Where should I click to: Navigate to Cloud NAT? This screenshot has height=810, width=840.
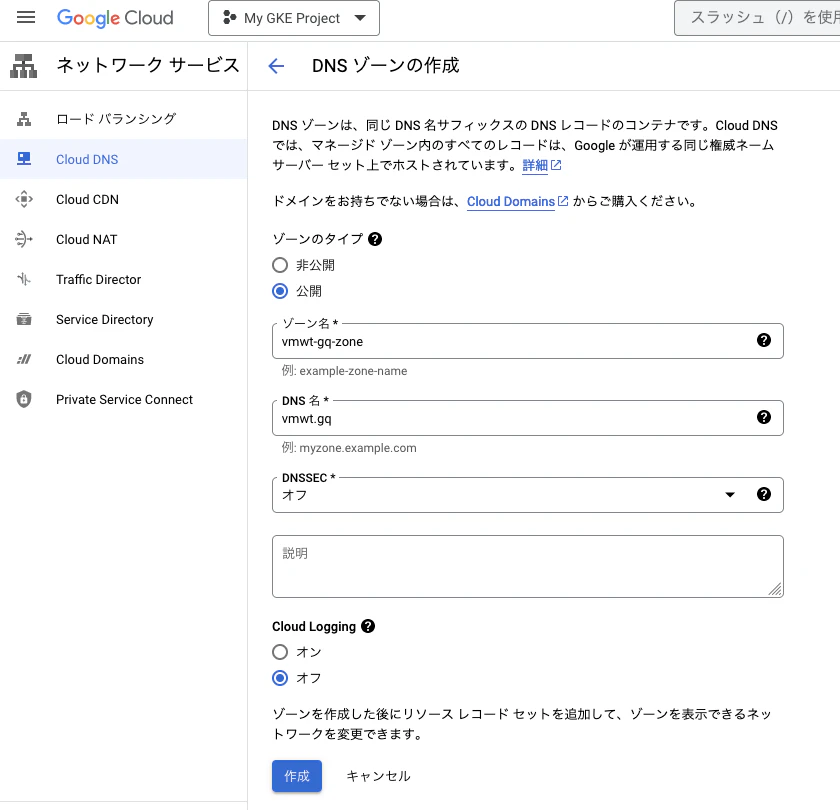click(86, 239)
